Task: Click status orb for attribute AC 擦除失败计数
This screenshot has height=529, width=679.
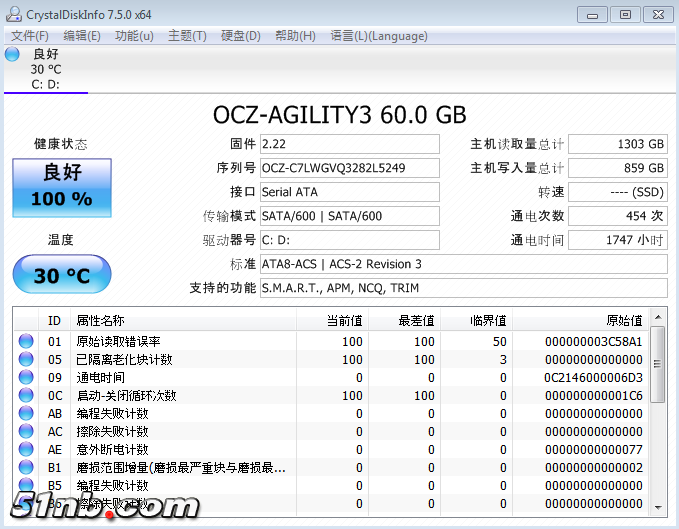Action: click(x=26, y=431)
